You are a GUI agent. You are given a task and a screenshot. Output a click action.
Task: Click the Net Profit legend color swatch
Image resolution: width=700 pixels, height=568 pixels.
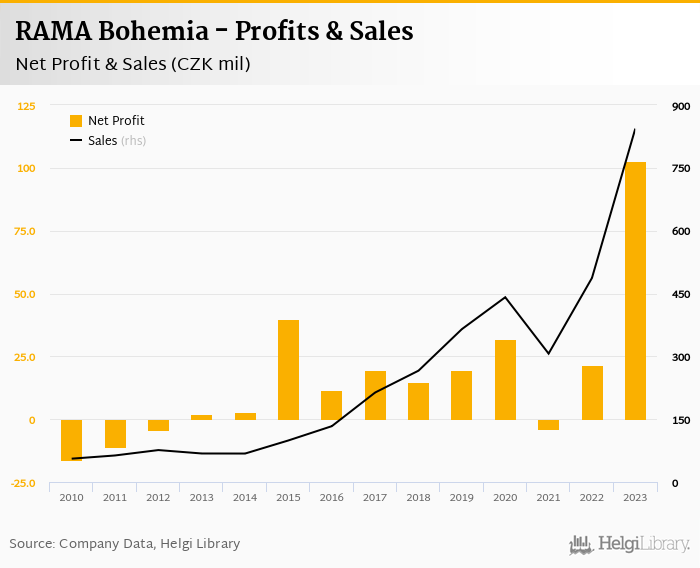click(76, 121)
